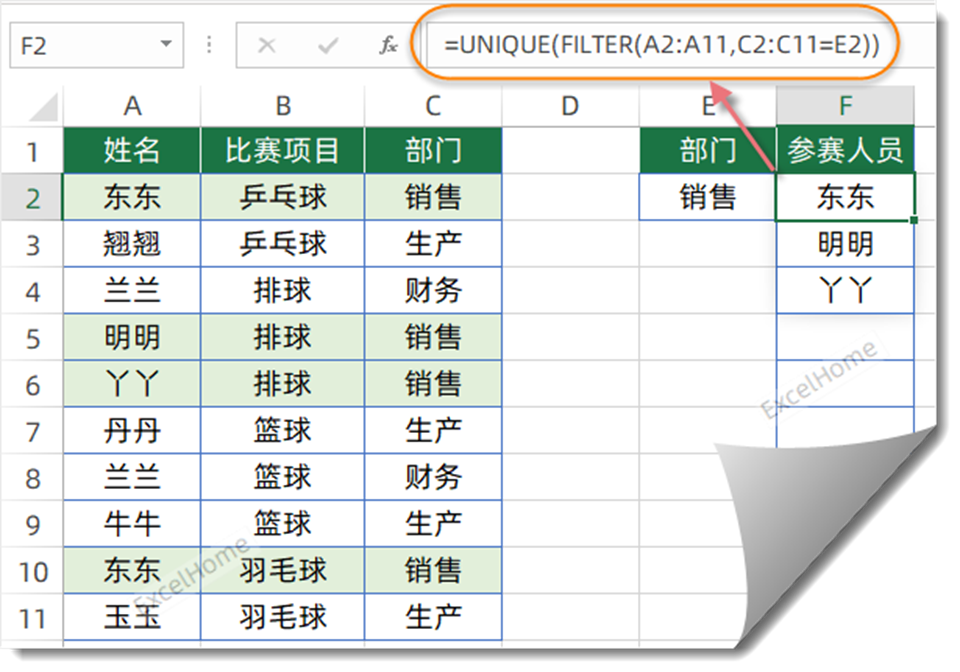Select cell B2 containing 乒乓球
The height and width of the screenshot is (672, 960).
tap(282, 197)
